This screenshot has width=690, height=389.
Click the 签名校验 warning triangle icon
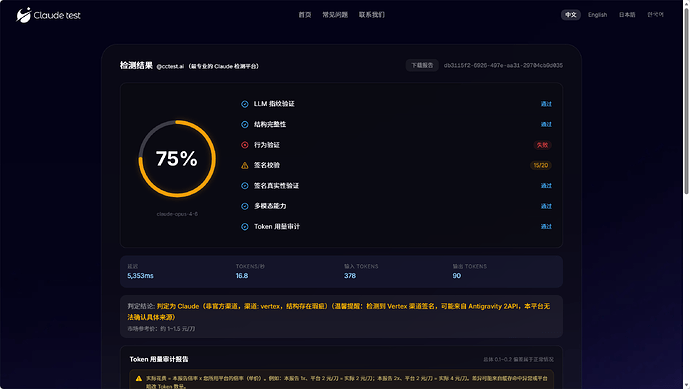[245, 165]
